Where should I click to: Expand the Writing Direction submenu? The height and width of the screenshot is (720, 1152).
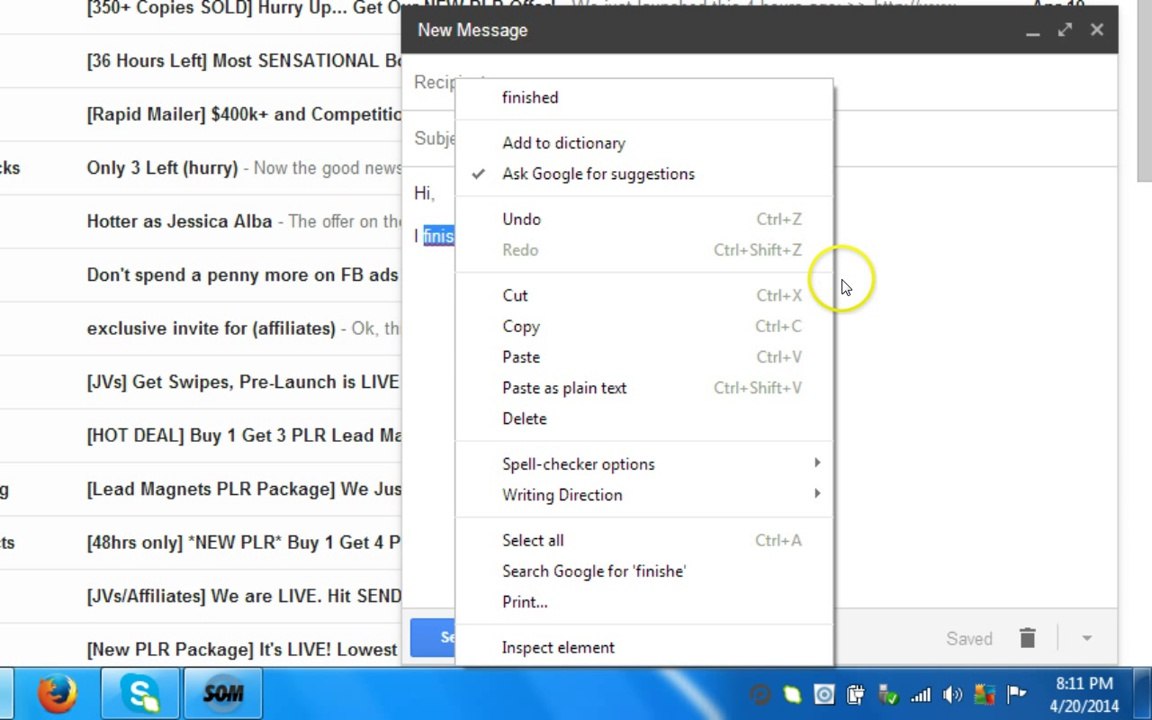644,495
